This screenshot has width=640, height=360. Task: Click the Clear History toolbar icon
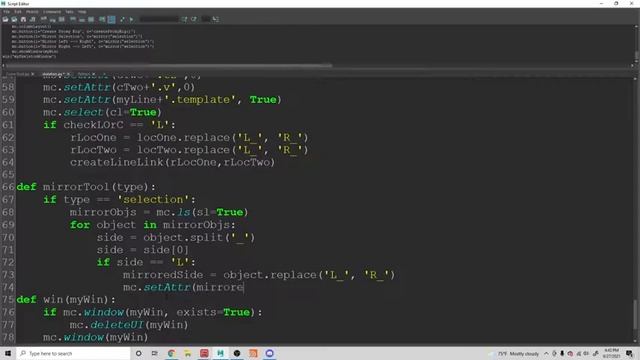(x=43, y=19)
